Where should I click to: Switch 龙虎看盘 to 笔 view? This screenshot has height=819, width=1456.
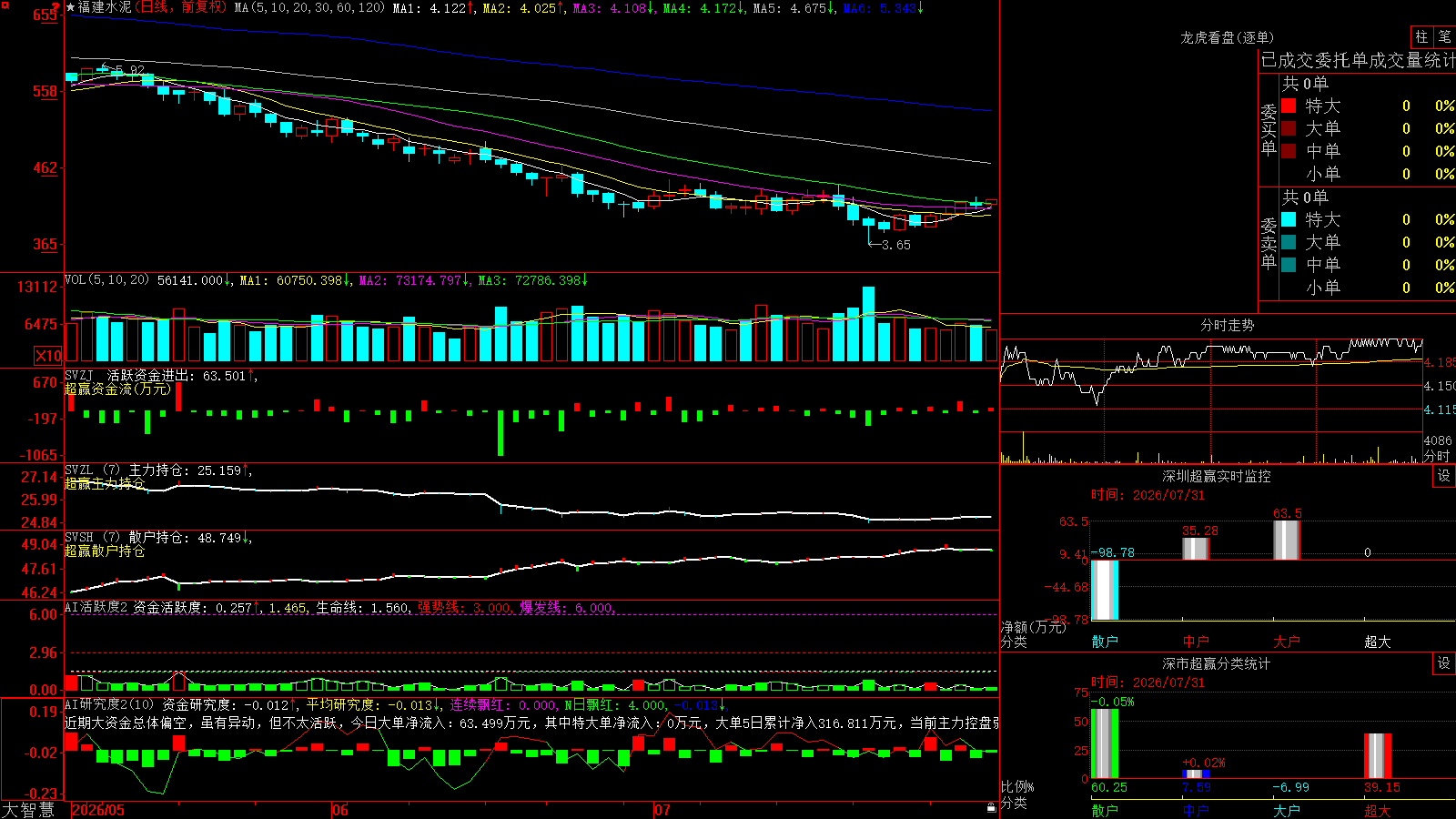tap(1444, 36)
